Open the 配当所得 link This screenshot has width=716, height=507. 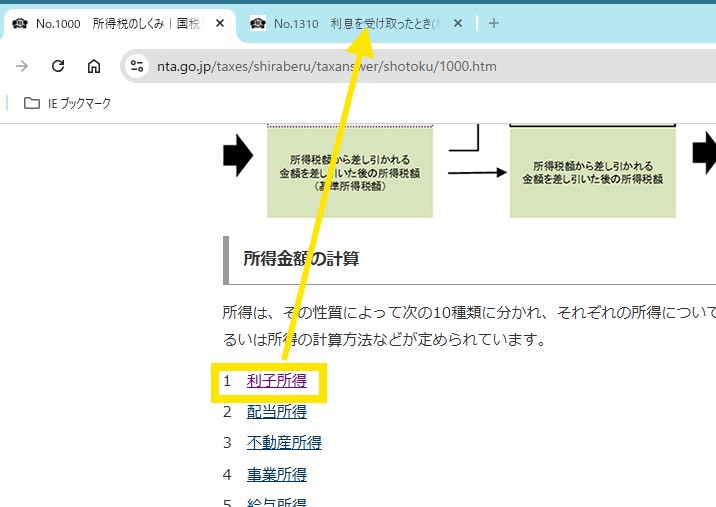(277, 412)
